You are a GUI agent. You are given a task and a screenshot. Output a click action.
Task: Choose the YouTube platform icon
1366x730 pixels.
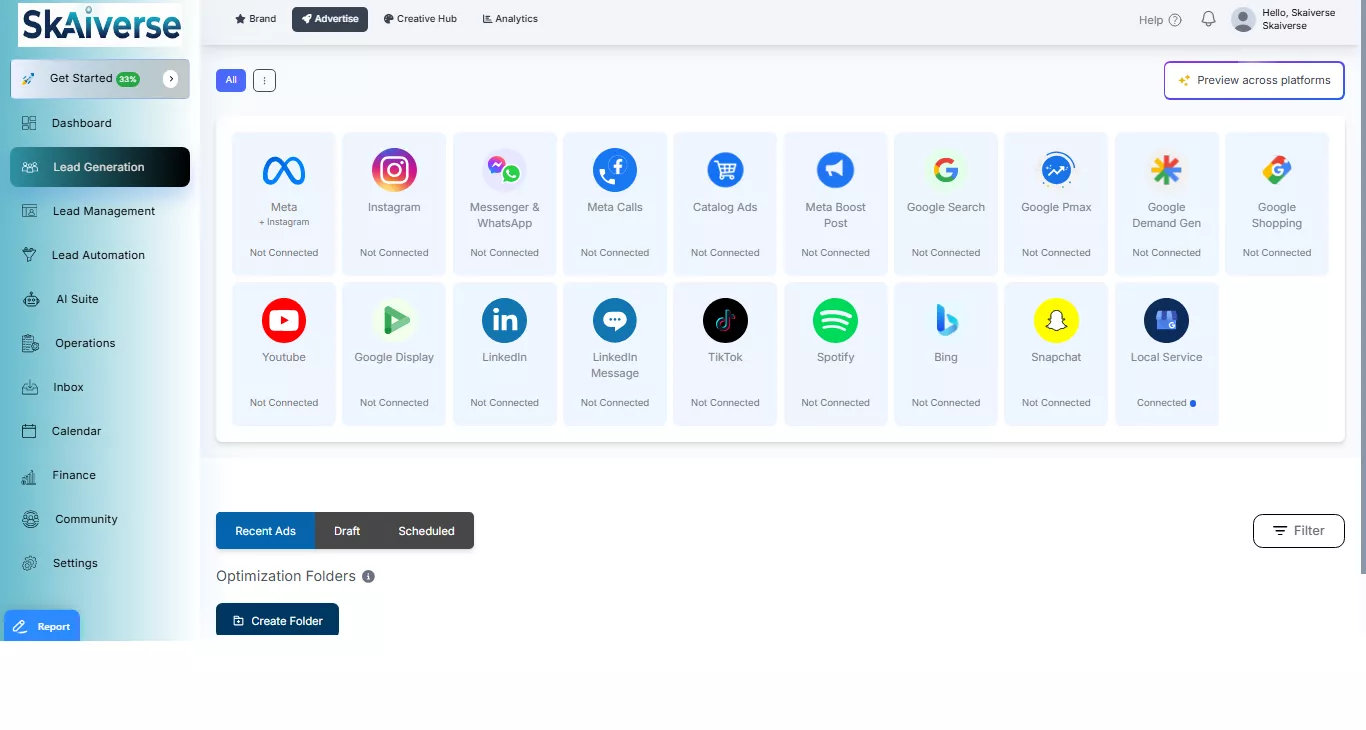pyautogui.click(x=284, y=321)
